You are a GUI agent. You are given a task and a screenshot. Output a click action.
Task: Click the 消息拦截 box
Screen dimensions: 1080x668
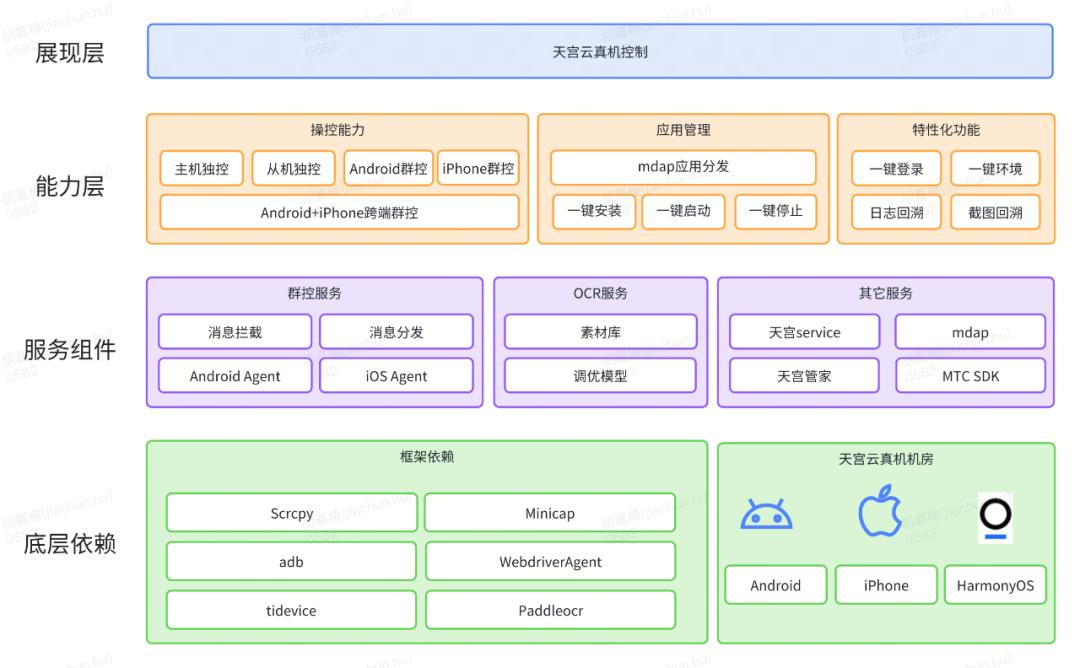[235, 332]
